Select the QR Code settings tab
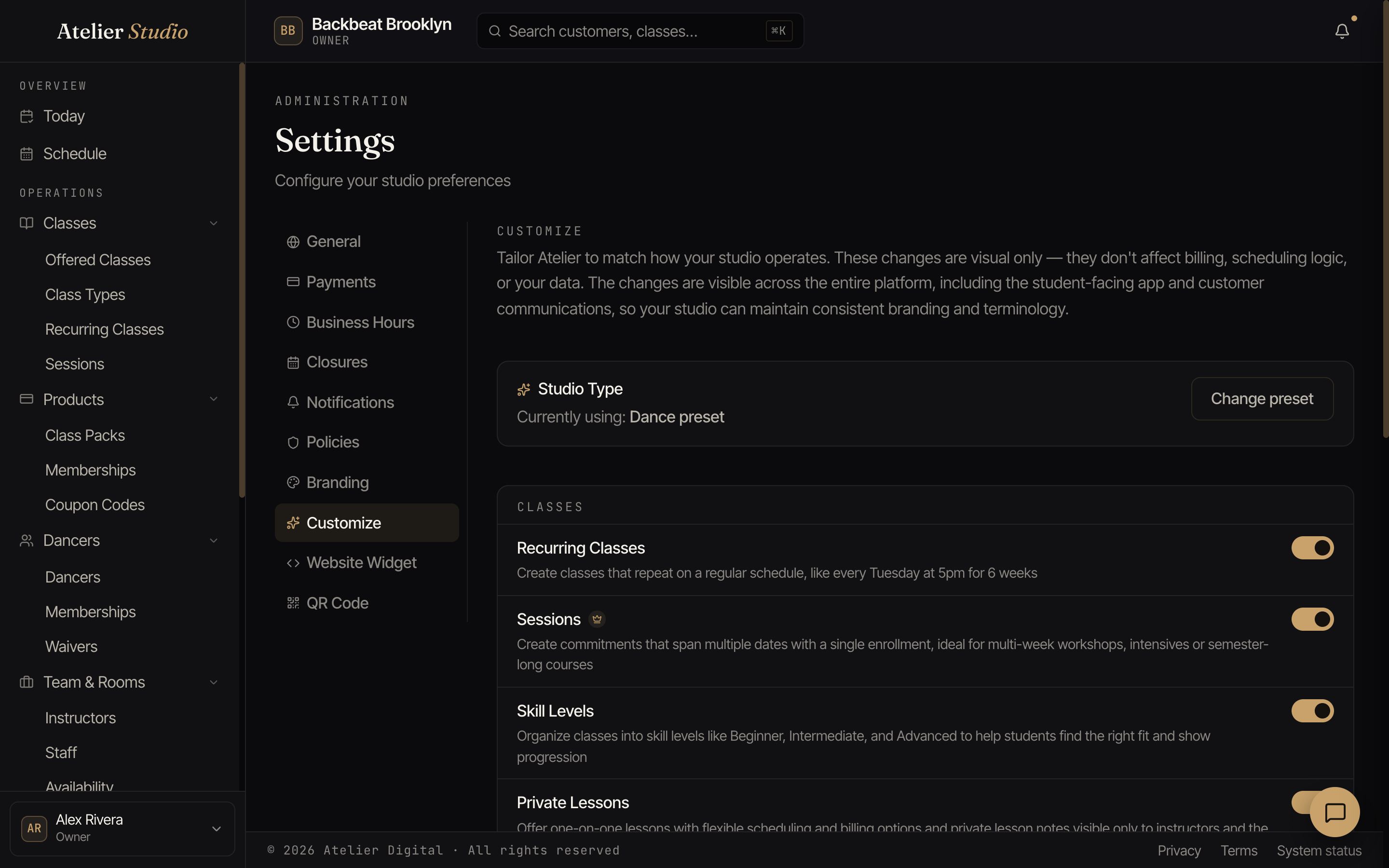This screenshot has width=1389, height=868. (x=367, y=603)
